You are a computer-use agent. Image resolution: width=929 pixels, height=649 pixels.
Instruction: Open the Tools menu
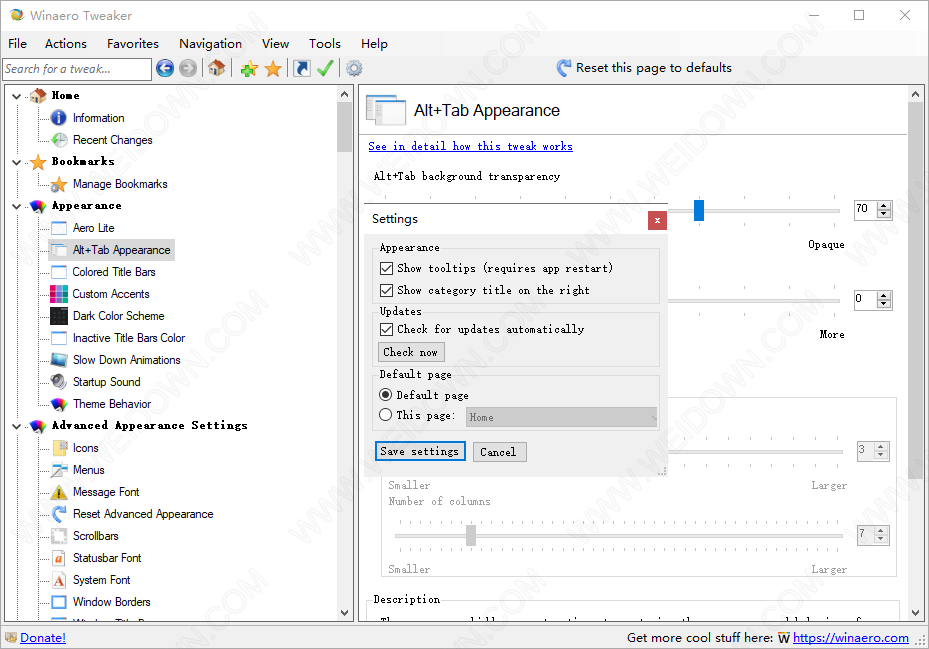(325, 44)
